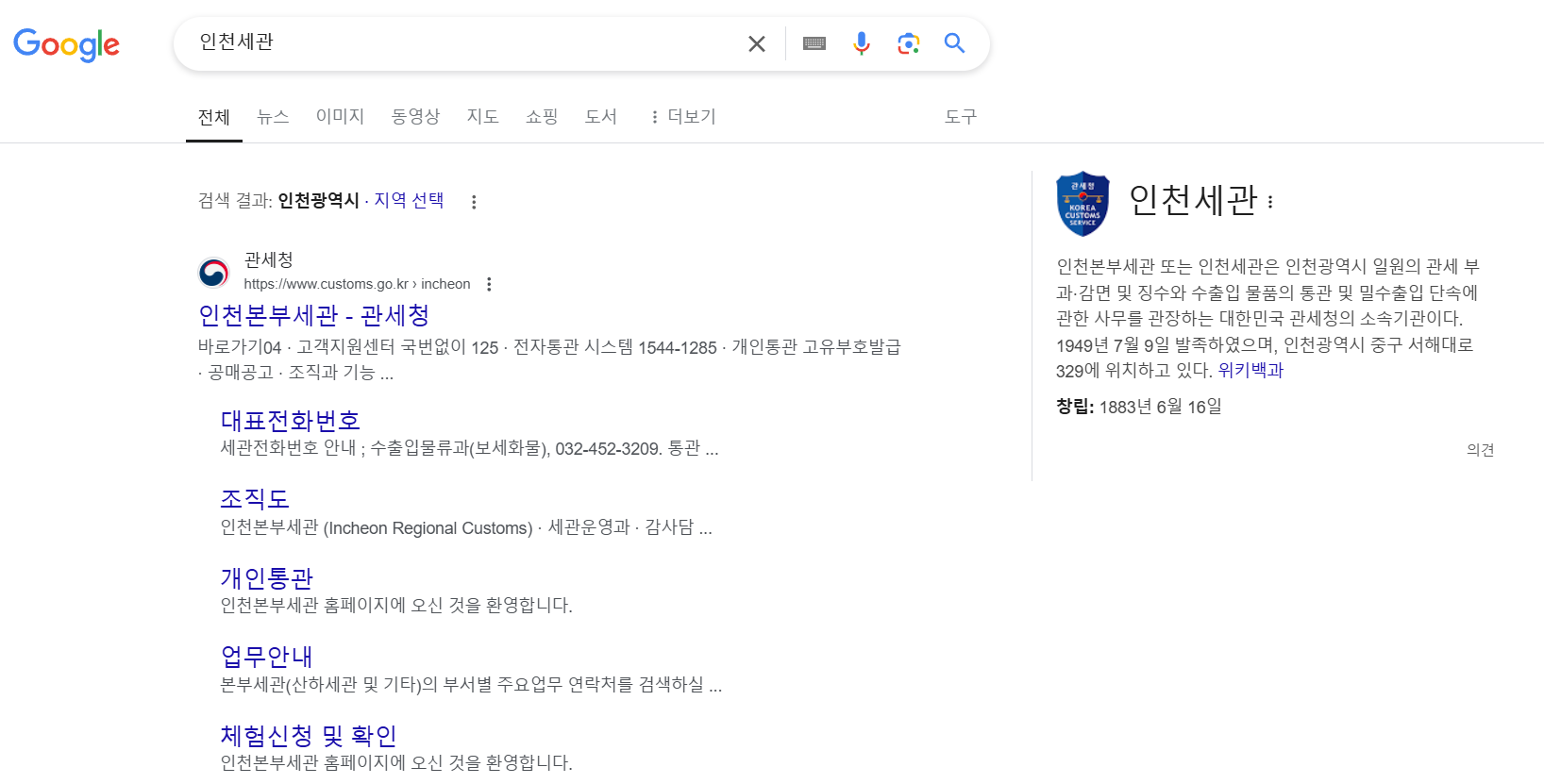Select the 전체 tab

click(214, 117)
